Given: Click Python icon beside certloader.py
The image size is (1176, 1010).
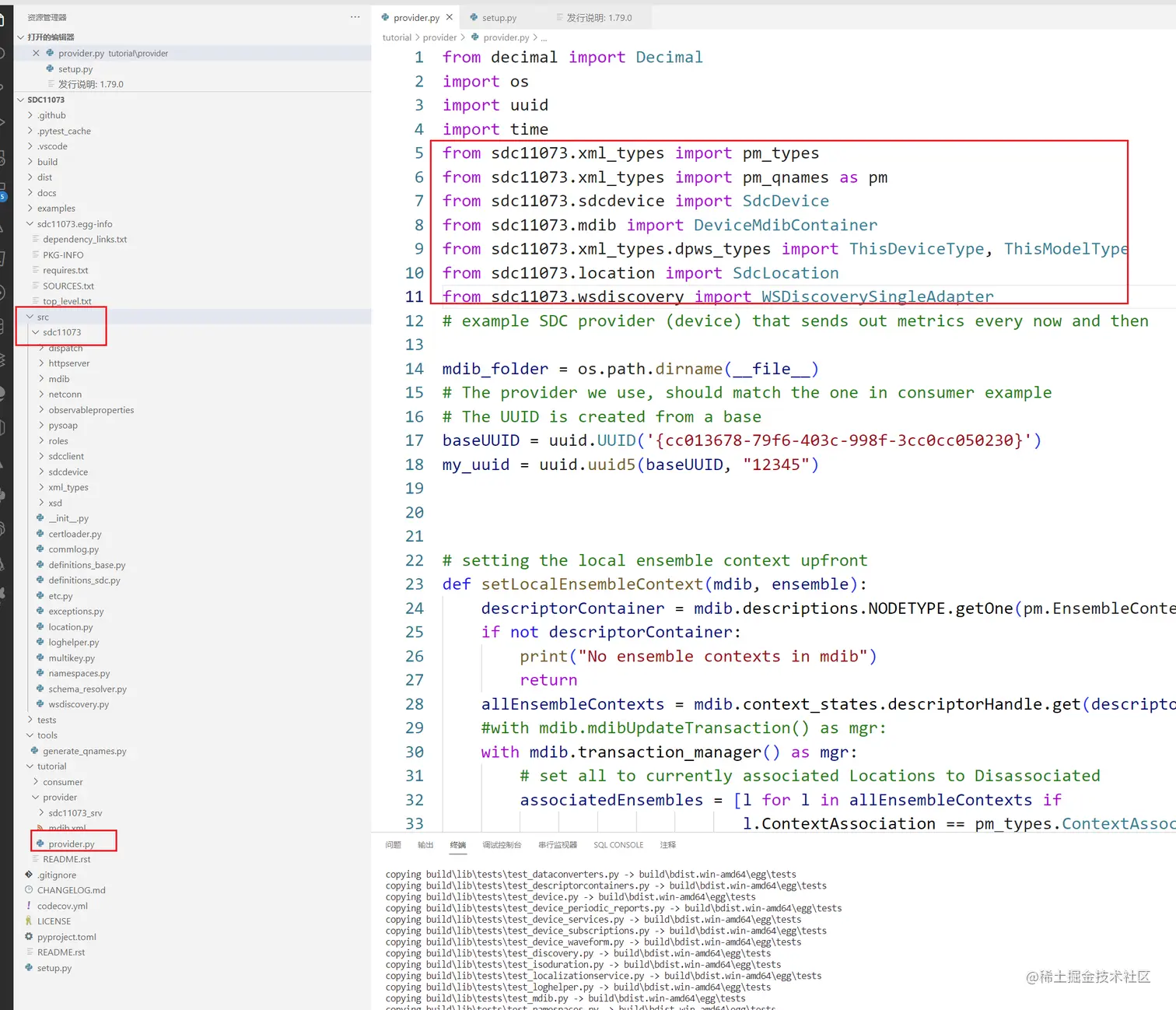Looking at the screenshot, I should [40, 534].
